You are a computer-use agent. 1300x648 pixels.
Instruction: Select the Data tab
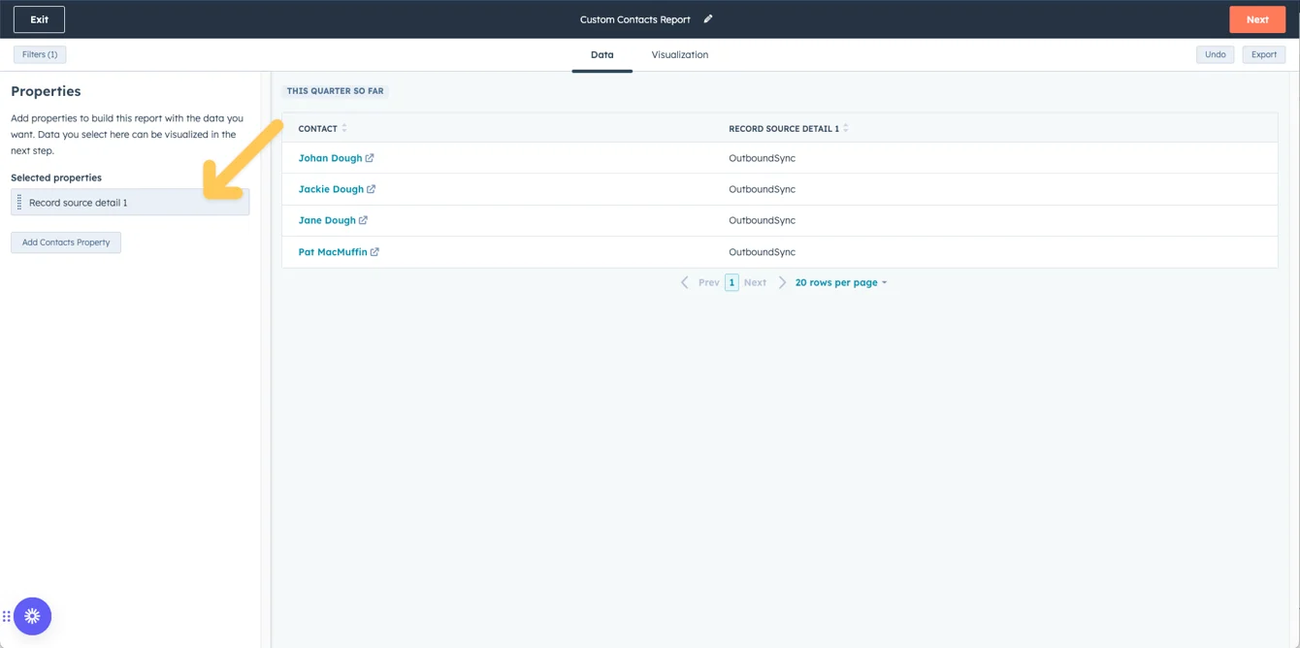click(x=601, y=54)
